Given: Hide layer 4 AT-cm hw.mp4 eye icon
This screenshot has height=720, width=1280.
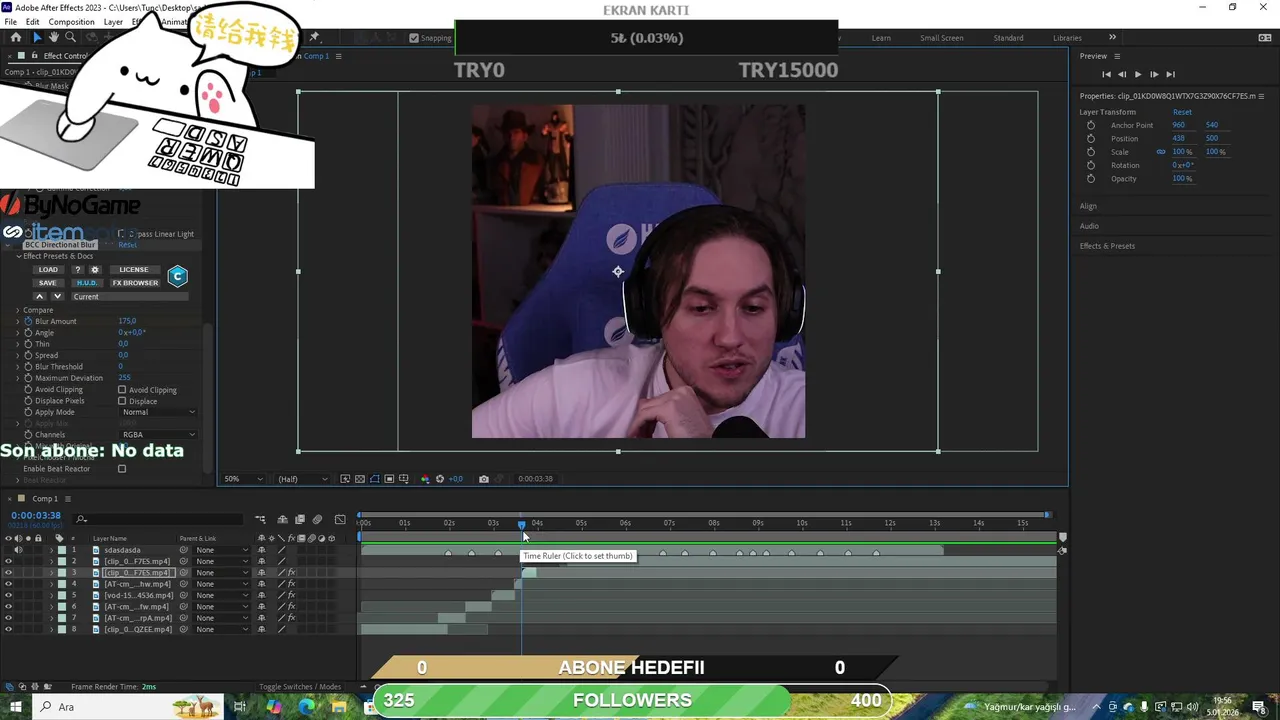Looking at the screenshot, I should pos(8,584).
